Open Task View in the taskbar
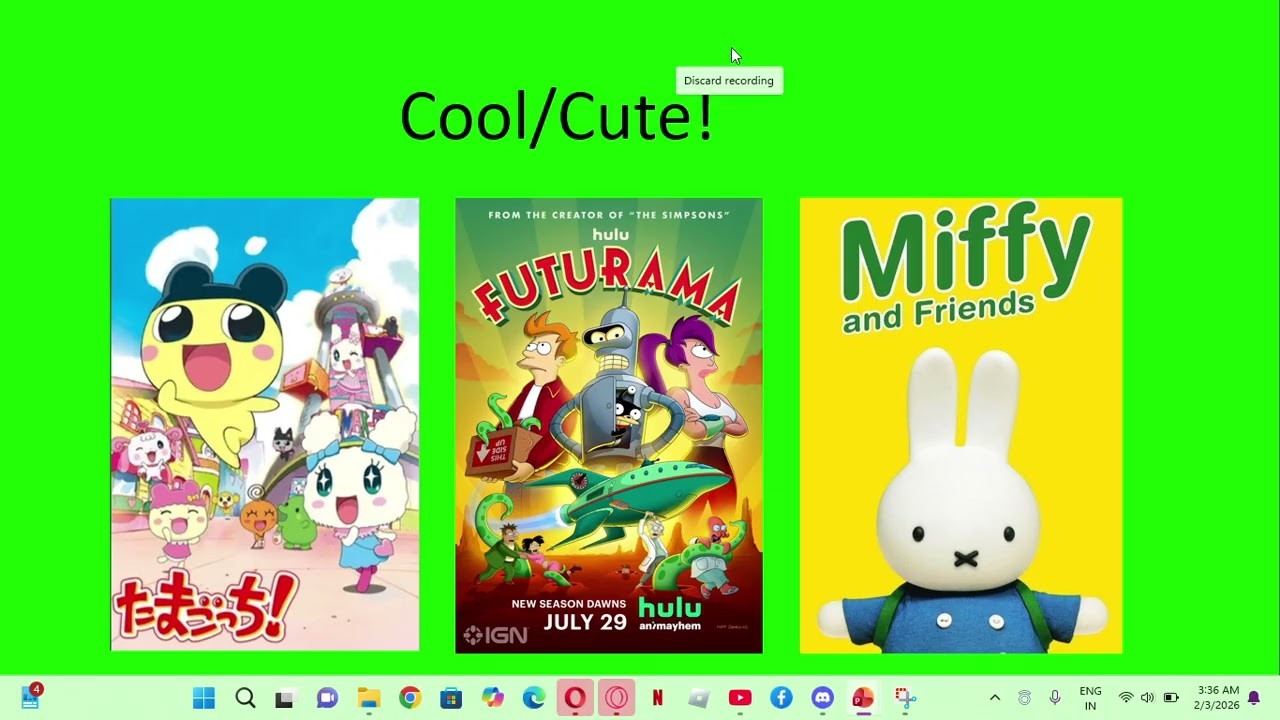1280x720 pixels. (x=285, y=698)
